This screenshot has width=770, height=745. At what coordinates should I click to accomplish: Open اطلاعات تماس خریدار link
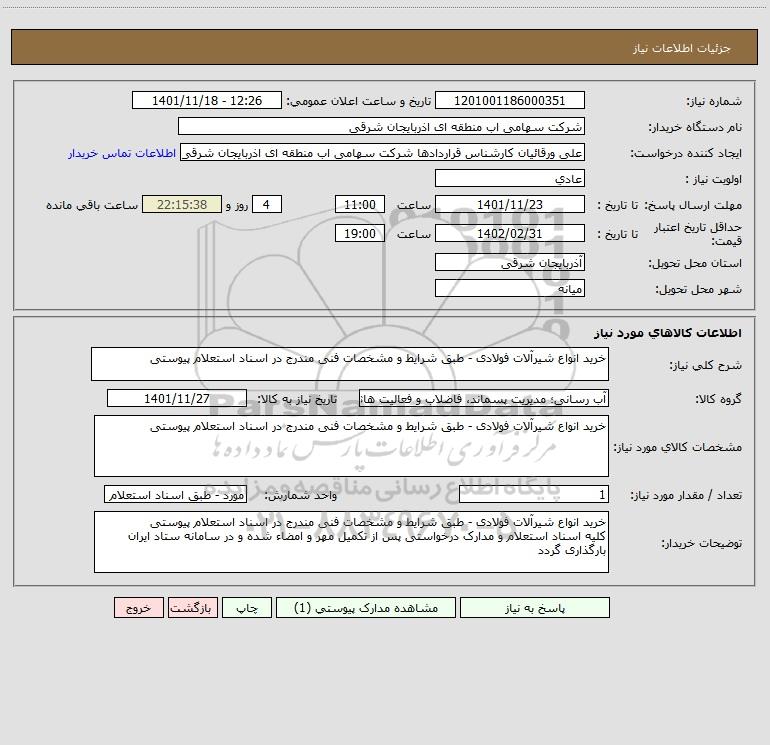pos(122,153)
